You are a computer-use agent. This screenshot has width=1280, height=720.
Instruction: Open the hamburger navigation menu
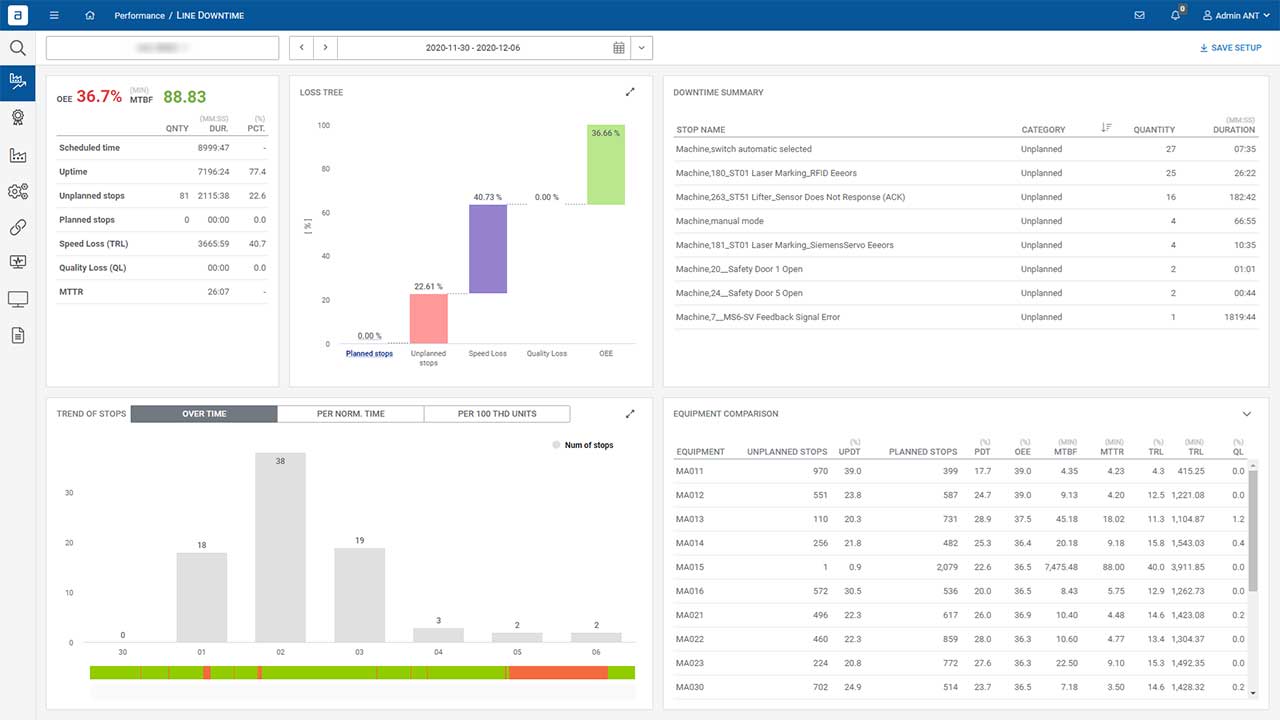point(54,15)
